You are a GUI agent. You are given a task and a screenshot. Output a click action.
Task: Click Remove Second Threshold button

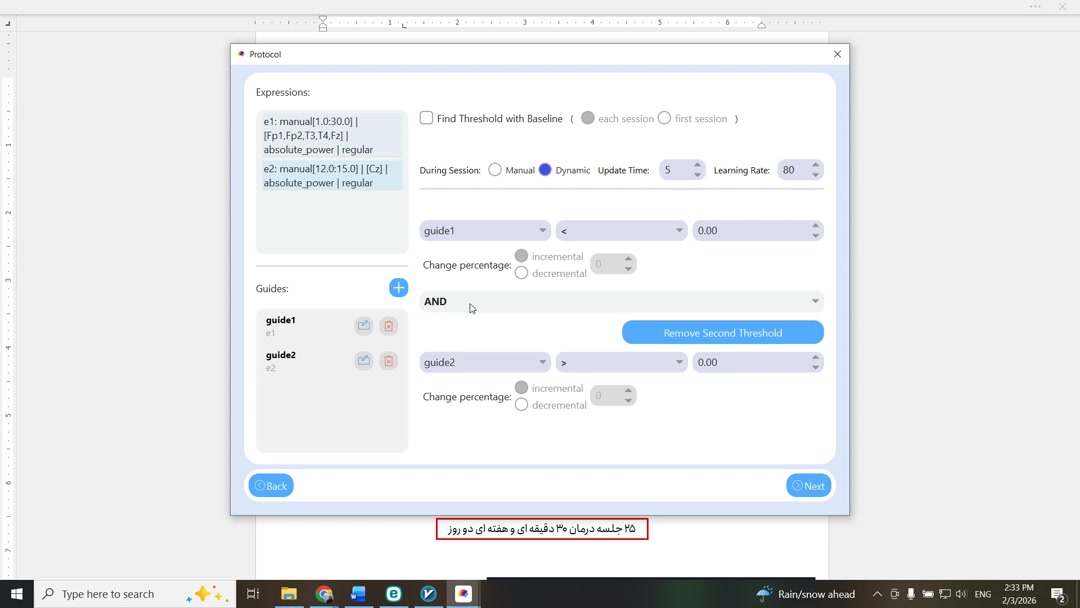[x=723, y=333]
